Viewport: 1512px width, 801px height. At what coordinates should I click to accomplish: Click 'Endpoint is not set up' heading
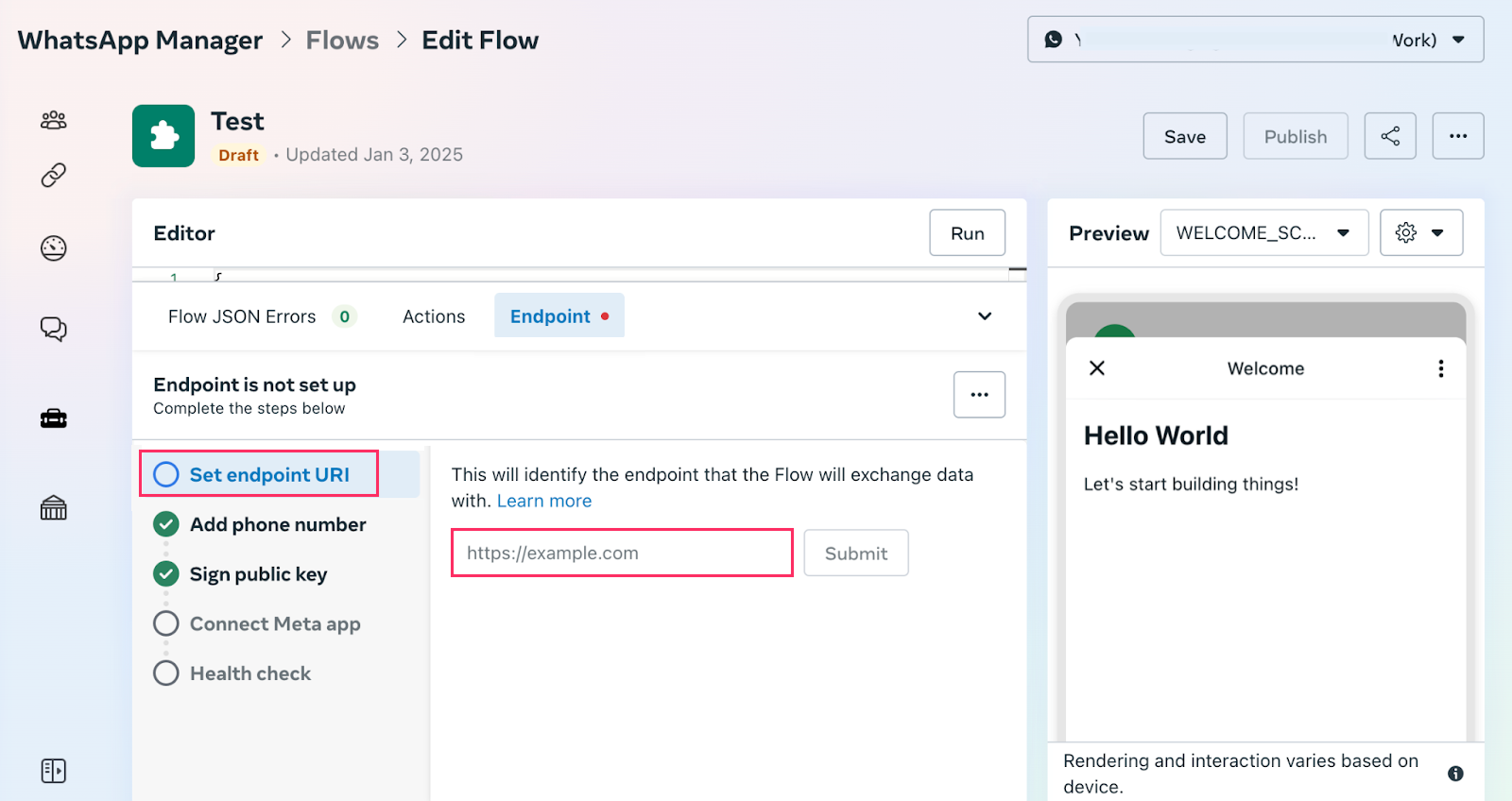[x=255, y=384]
